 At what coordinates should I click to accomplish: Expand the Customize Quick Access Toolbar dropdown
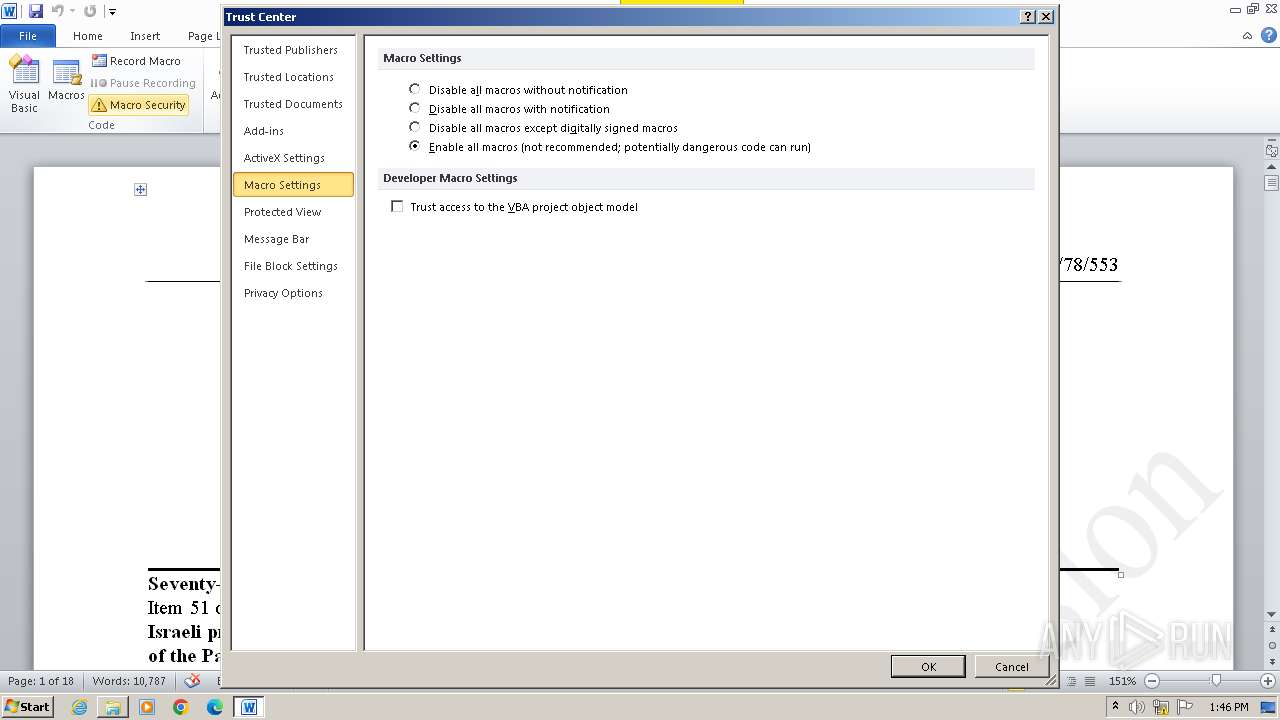point(112,12)
